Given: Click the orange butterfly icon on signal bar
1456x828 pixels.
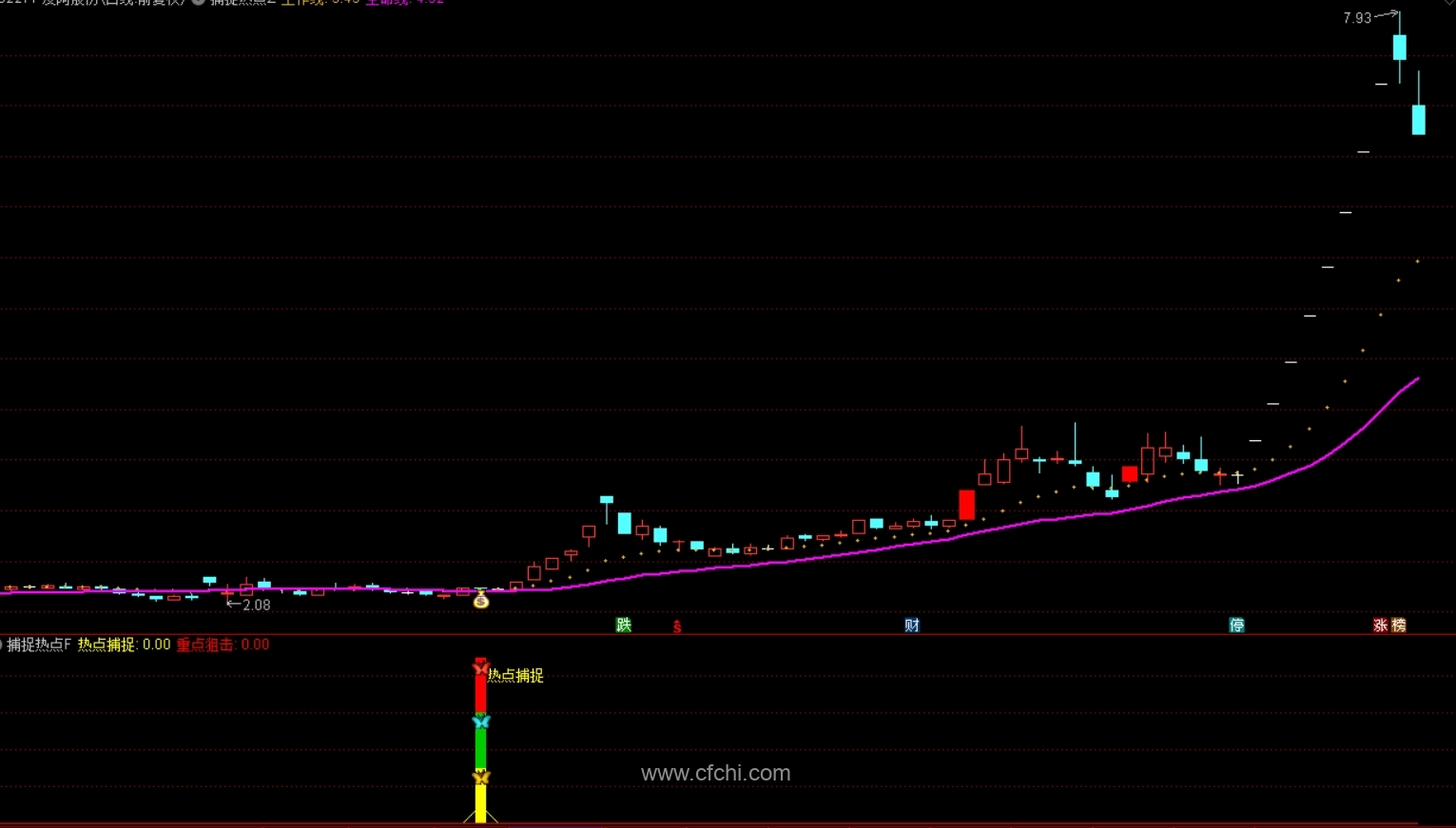Looking at the screenshot, I should point(481,777).
